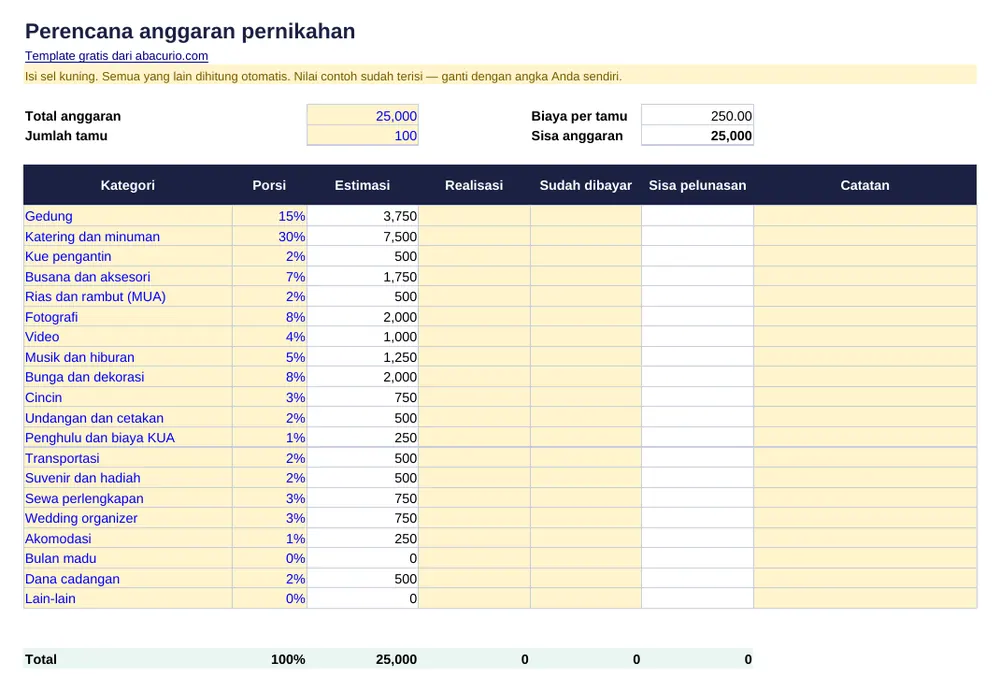Click the 15% Porsi cell for Gedung
This screenshot has height=691, width=1000.
click(x=269, y=216)
